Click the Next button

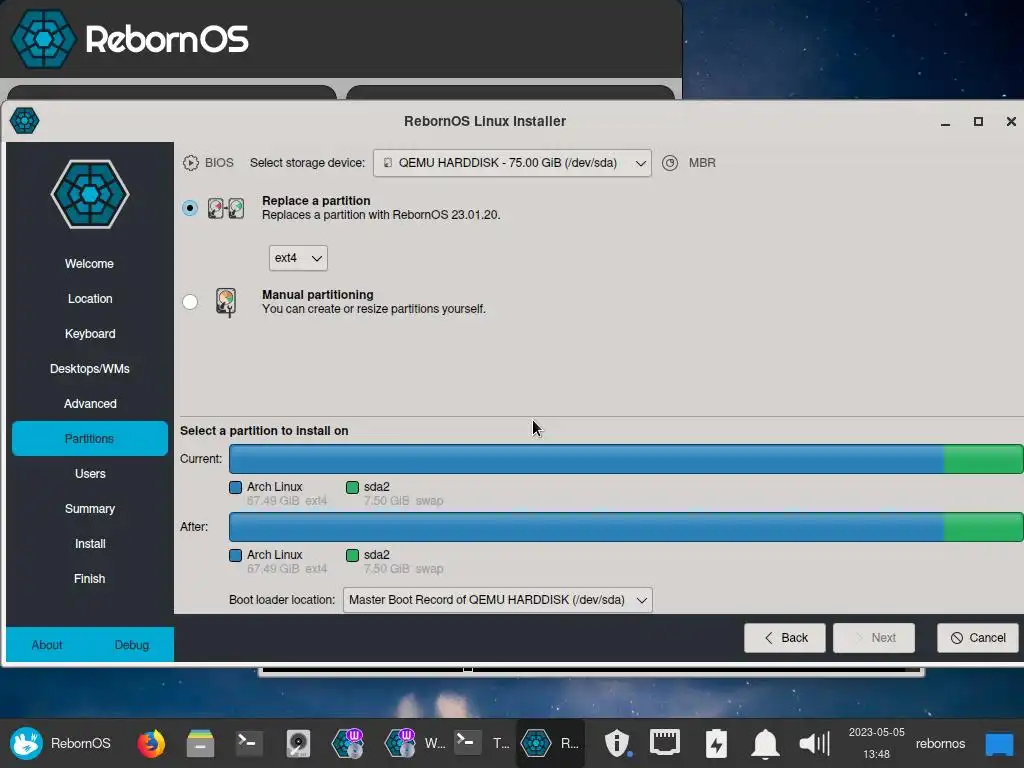874,637
